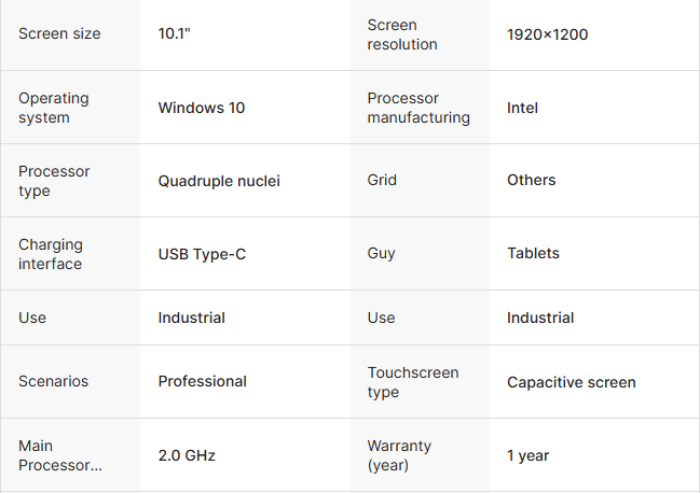The width and height of the screenshot is (700, 493).
Task: Select the 10.1" screen size value
Action: click(x=174, y=34)
